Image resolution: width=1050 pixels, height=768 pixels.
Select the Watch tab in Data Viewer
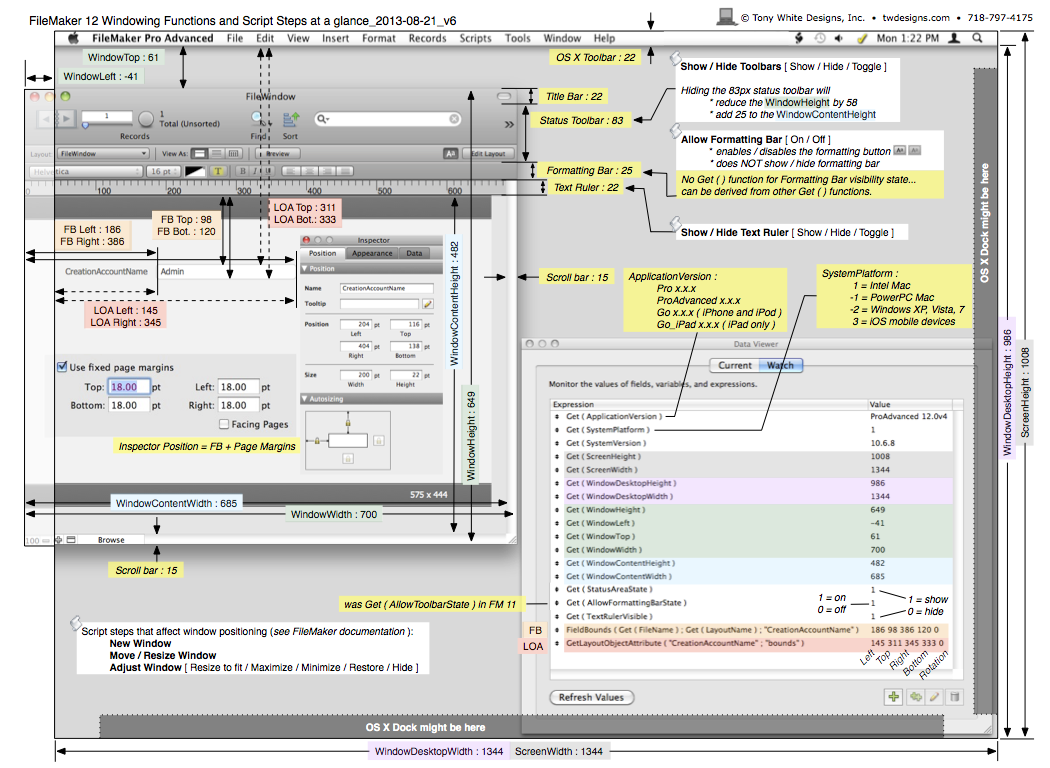pos(780,365)
